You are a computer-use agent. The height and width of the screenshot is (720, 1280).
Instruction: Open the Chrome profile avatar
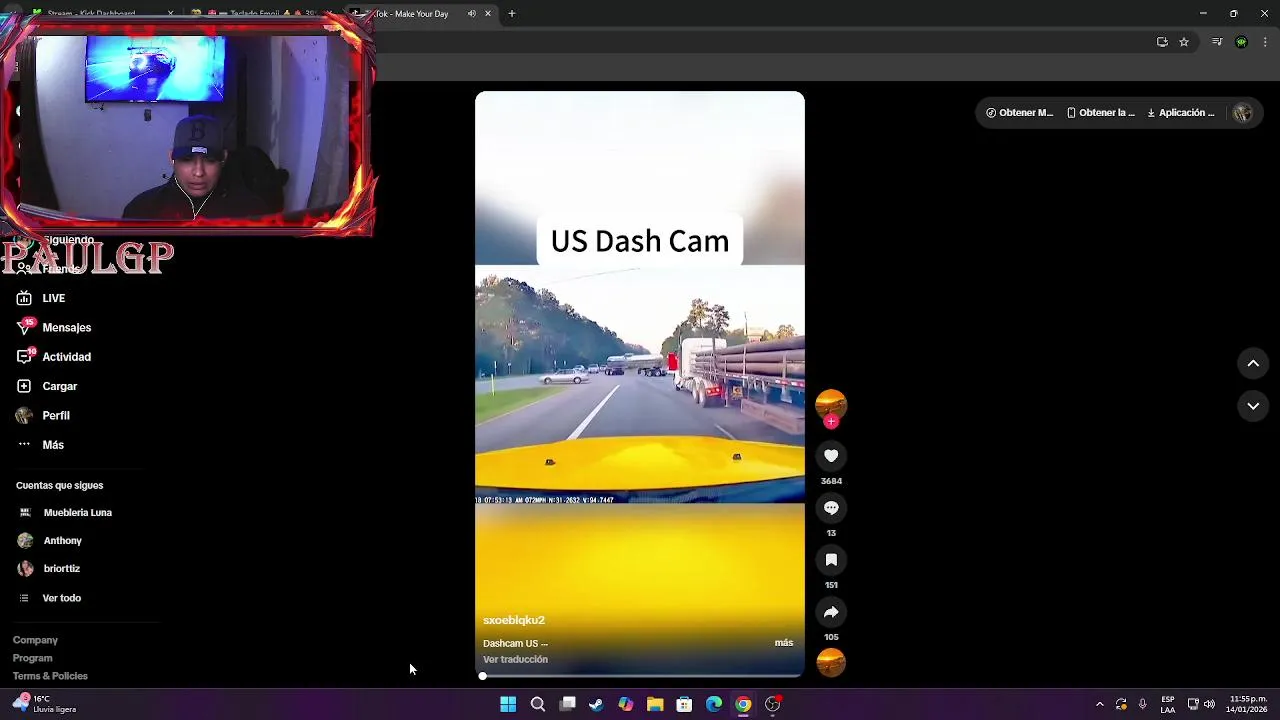[1241, 42]
